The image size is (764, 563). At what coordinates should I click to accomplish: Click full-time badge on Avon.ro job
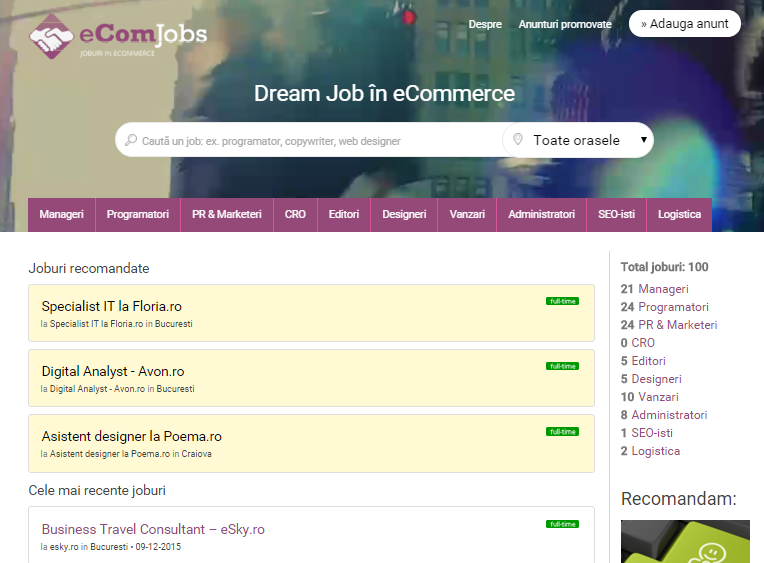tap(562, 366)
